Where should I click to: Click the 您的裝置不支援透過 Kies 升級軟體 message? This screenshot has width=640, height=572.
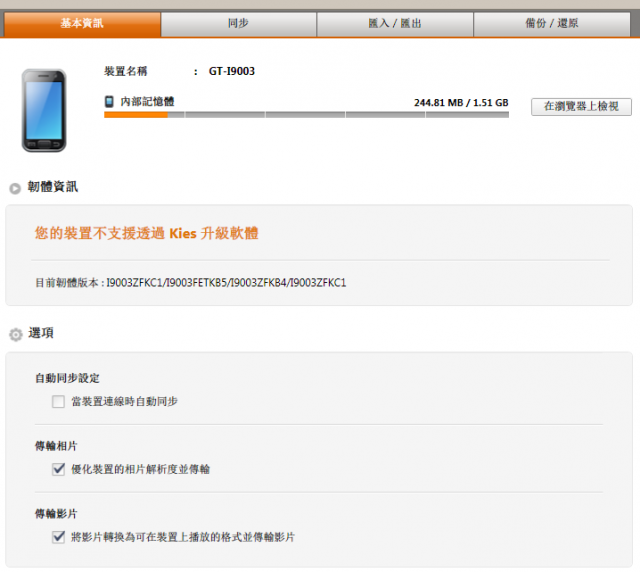tap(146, 233)
